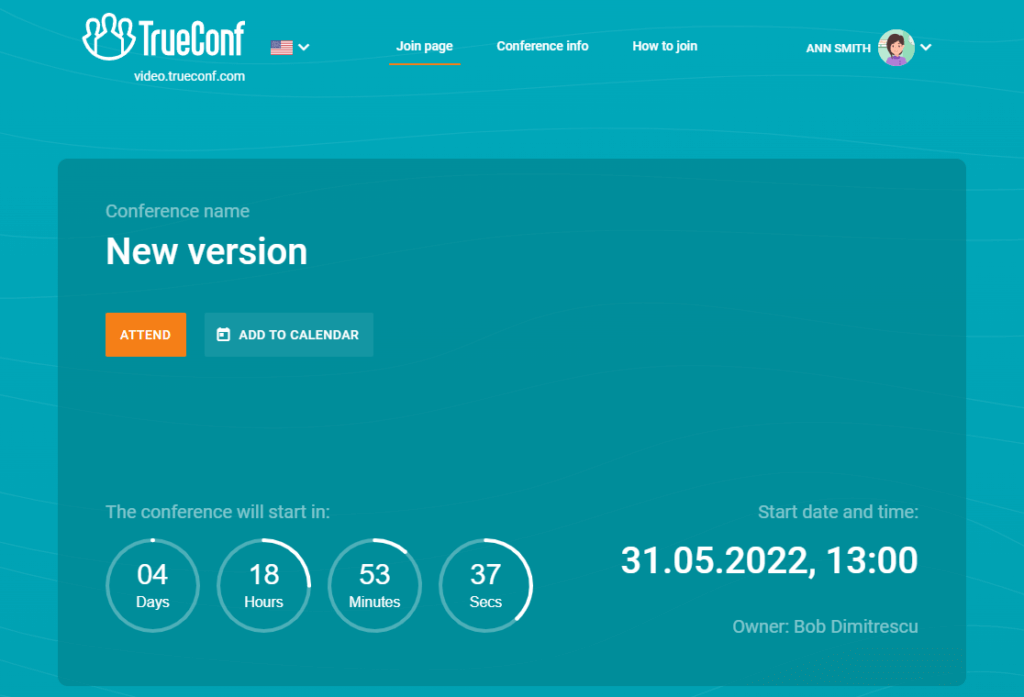Viewport: 1024px width, 697px height.
Task: Switch to the Conference info tab
Action: pos(542,46)
